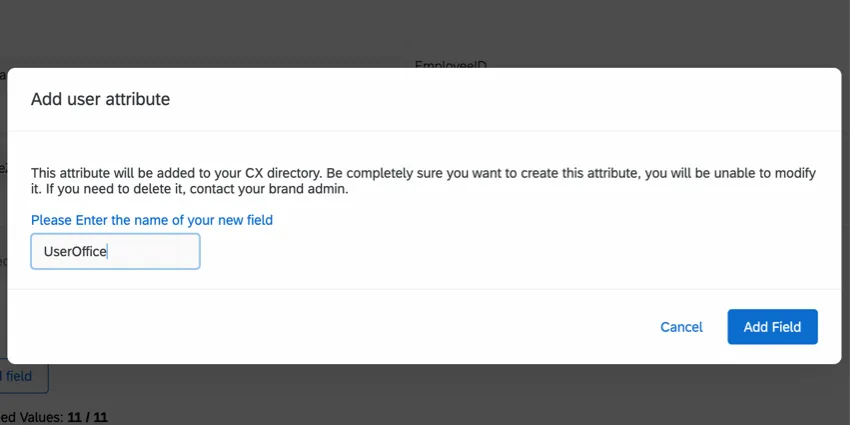
Task: Click the Add Field button
Action: tap(772, 327)
